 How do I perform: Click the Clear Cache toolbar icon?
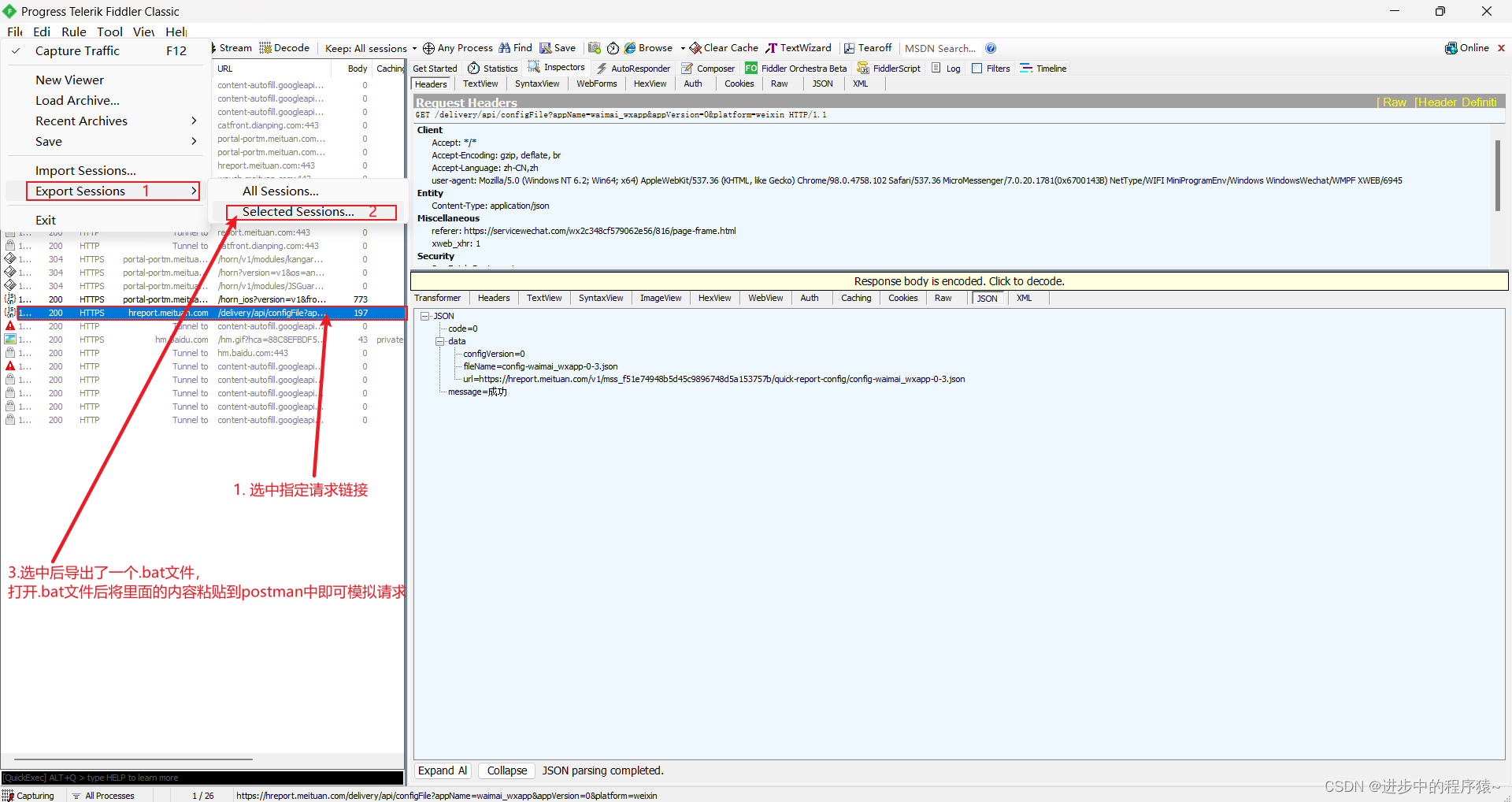695,48
